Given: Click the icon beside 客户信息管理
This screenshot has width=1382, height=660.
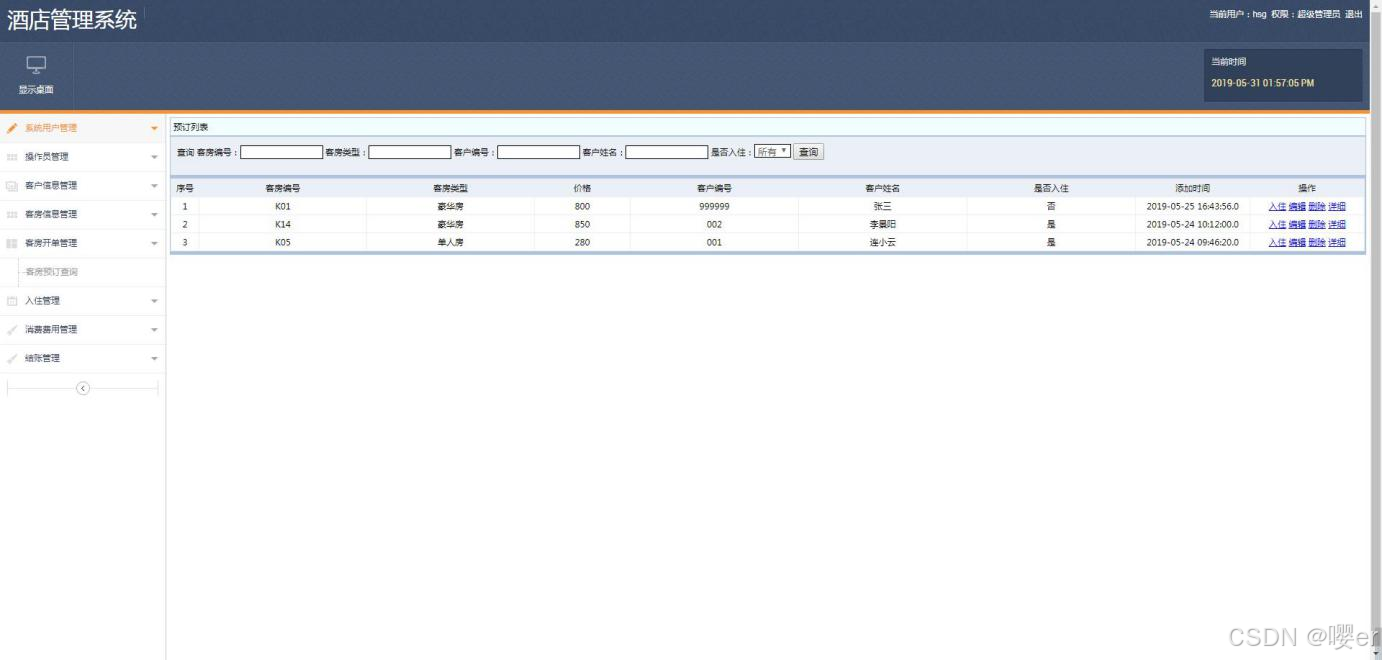Looking at the screenshot, I should point(12,186).
